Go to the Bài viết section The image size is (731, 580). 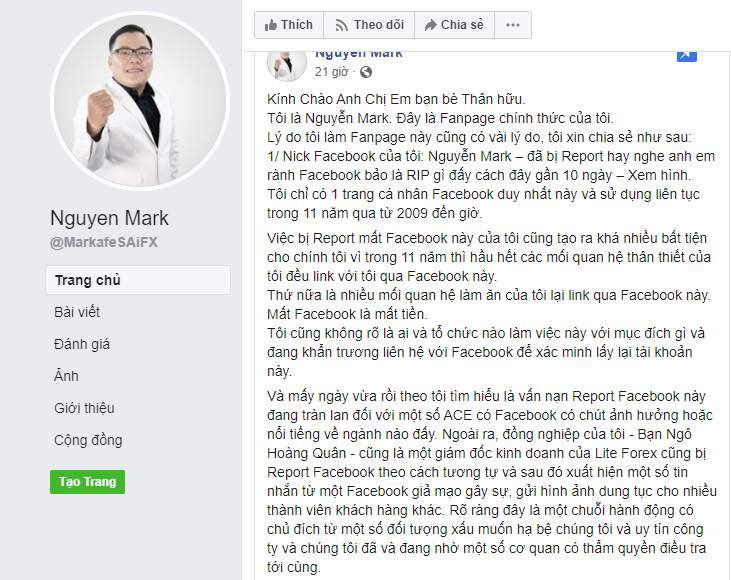[x=77, y=312]
